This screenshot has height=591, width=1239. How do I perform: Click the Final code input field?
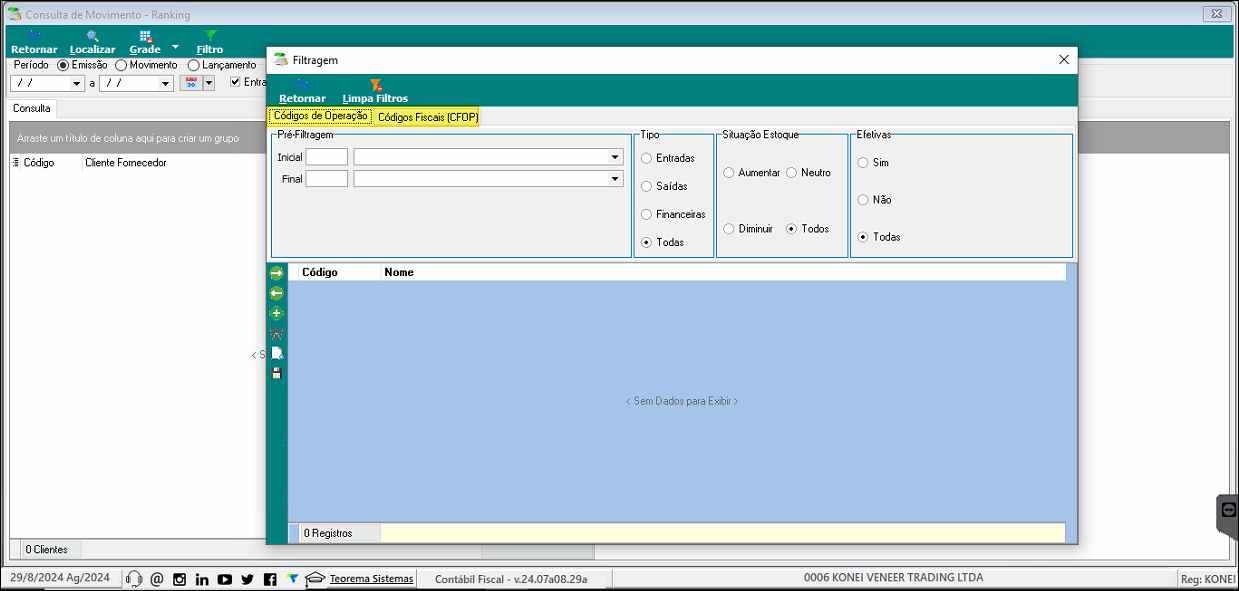pyautogui.click(x=327, y=179)
